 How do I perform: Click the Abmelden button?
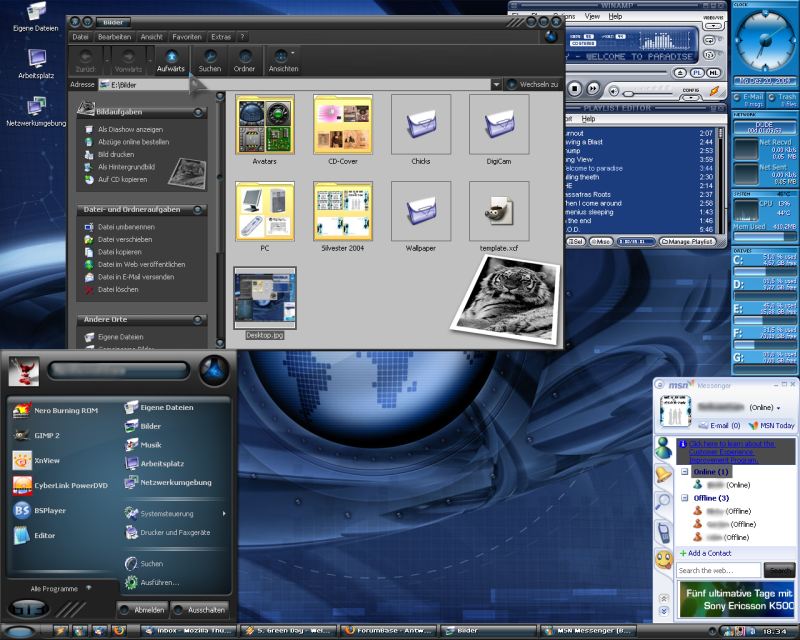coord(142,609)
